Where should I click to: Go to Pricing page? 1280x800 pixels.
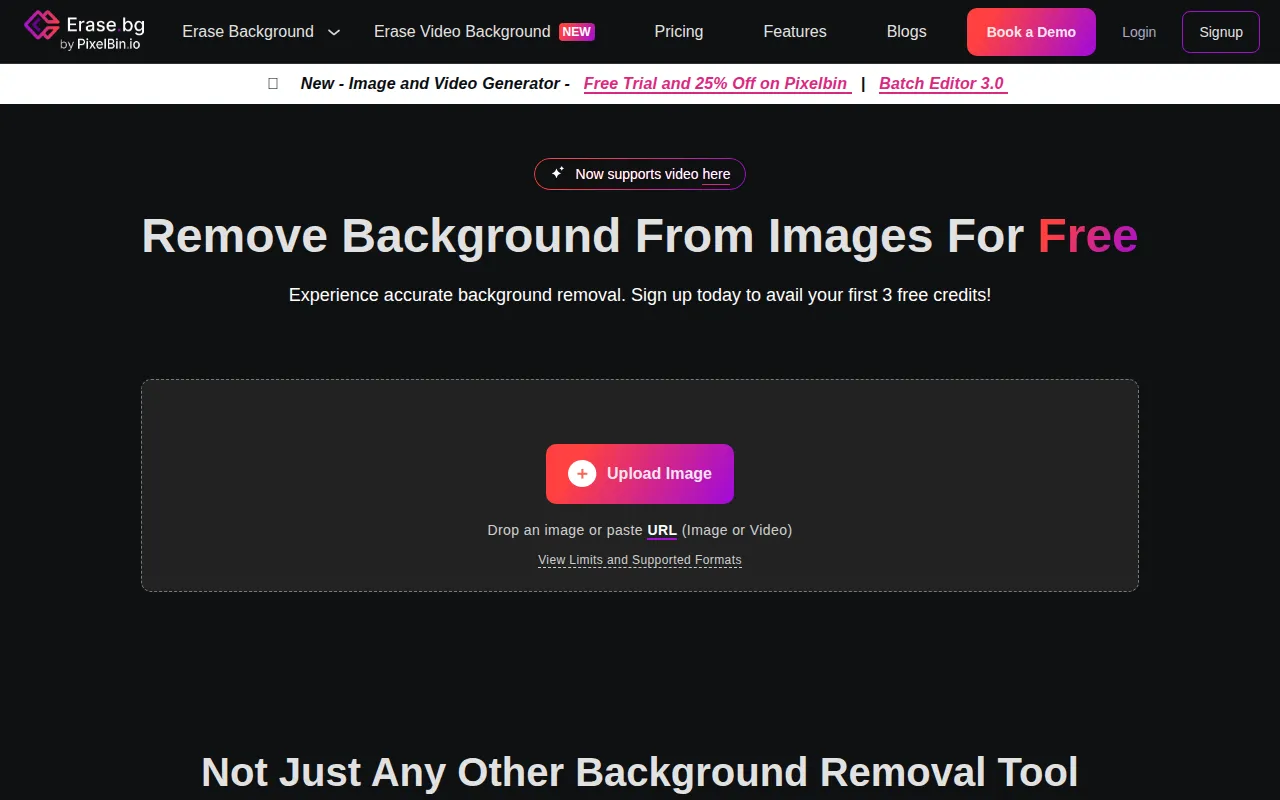pos(679,32)
